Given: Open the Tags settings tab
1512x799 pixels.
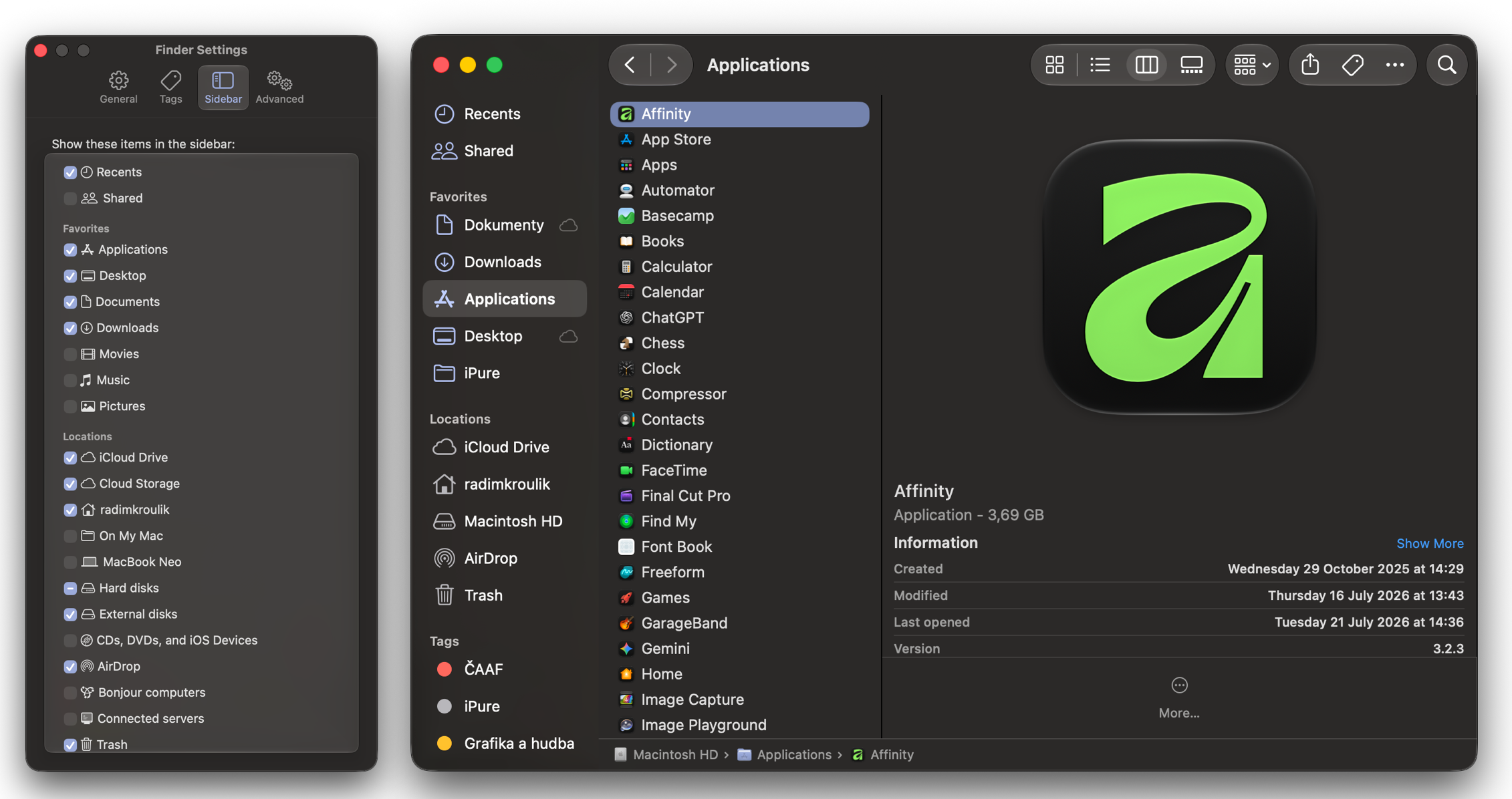Looking at the screenshot, I should point(170,88).
